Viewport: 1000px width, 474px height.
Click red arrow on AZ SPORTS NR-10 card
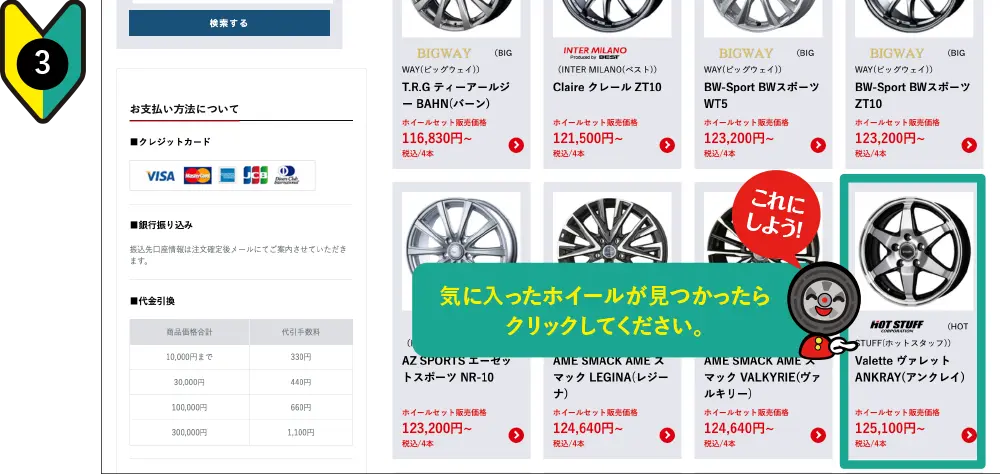(x=516, y=435)
